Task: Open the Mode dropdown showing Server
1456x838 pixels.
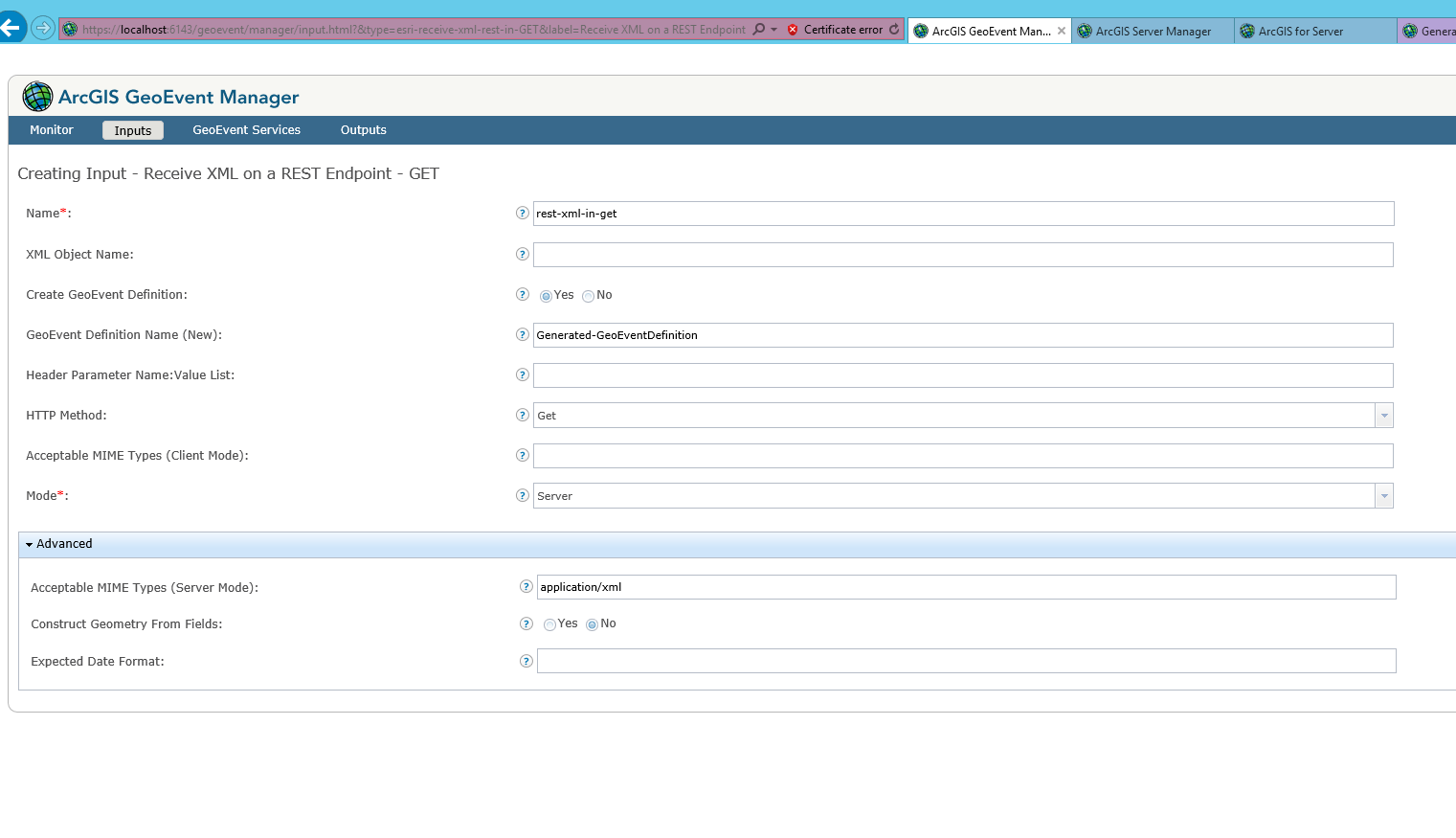Action: [x=1383, y=496]
